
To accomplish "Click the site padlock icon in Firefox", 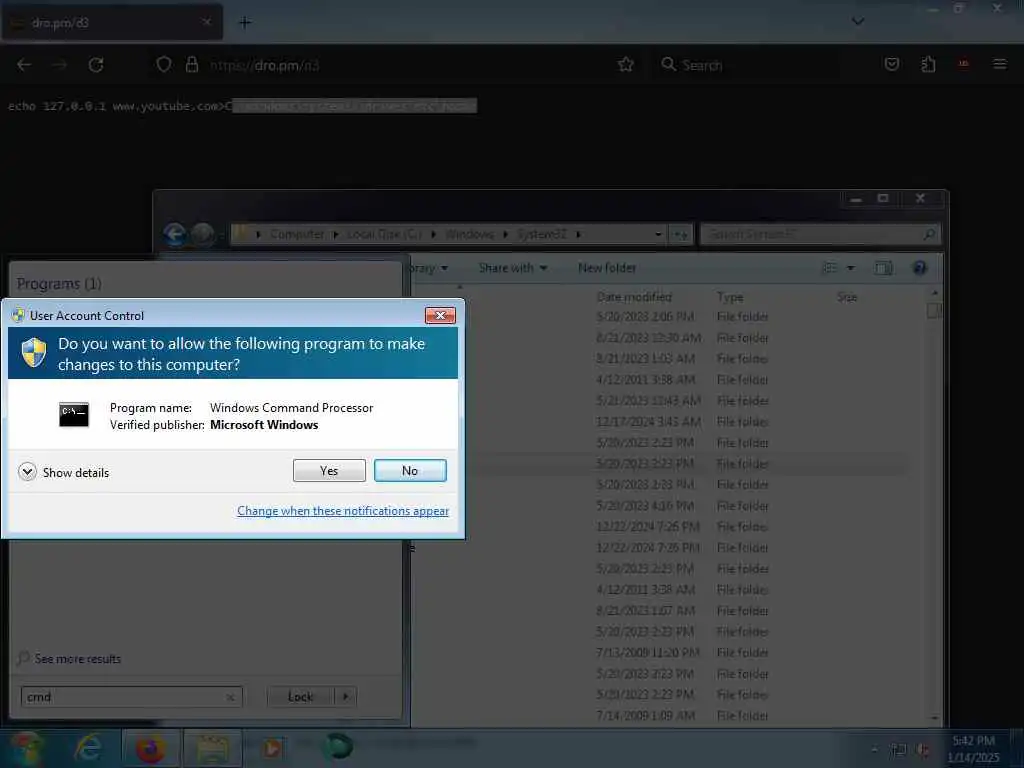I will click(x=191, y=65).
